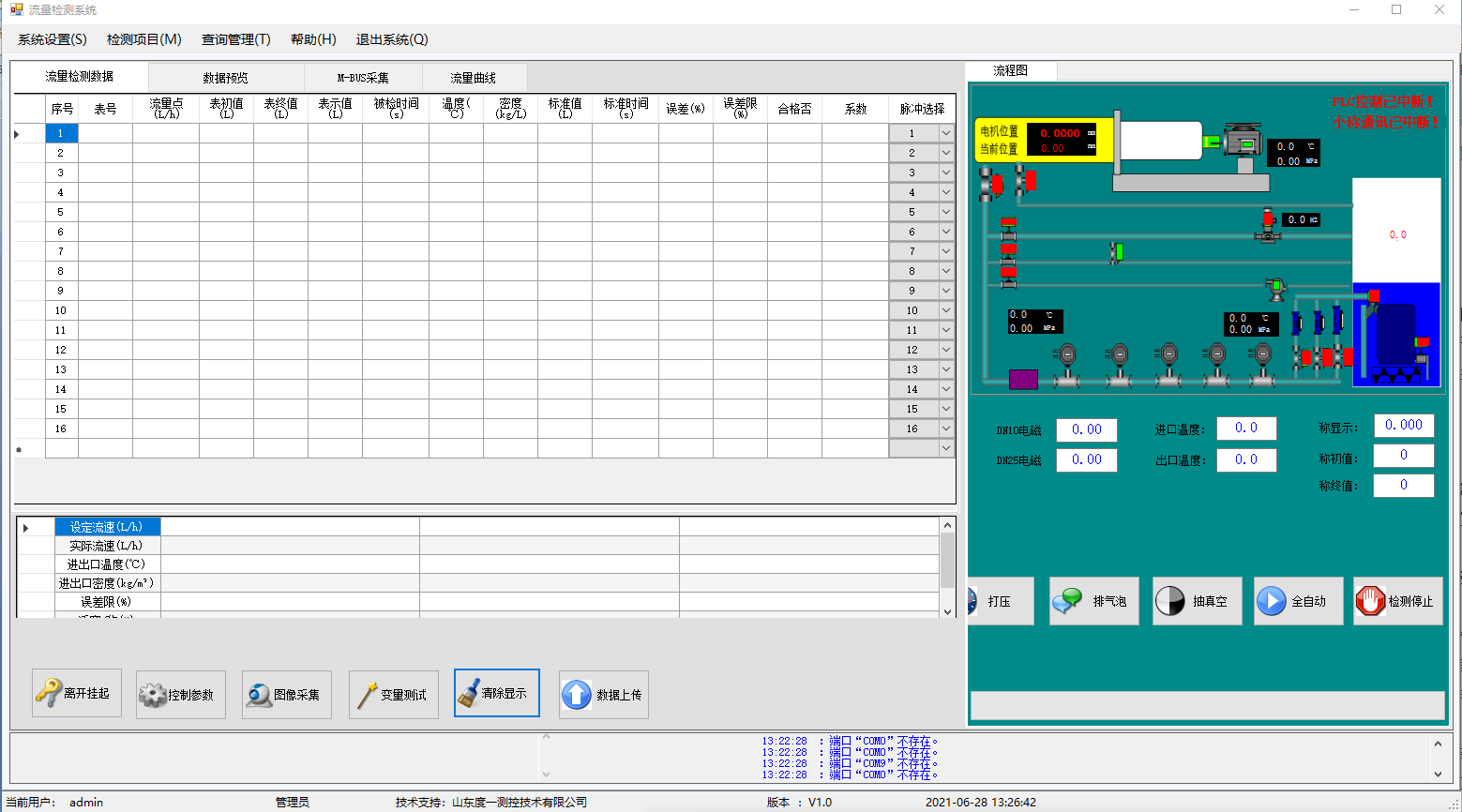Open the 系统设置(S) menu
Screen dimensions: 1462x812
53,39
